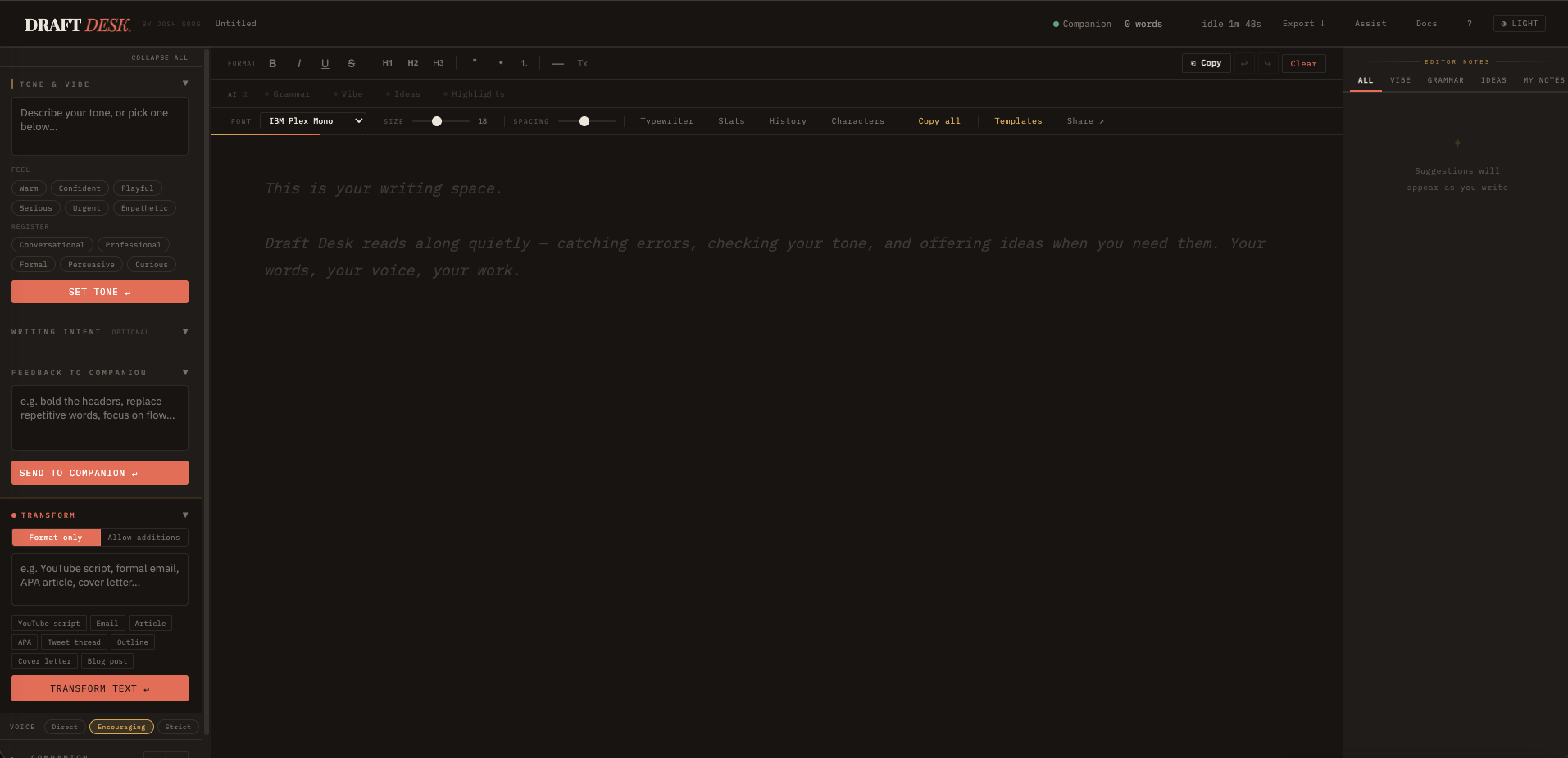Image resolution: width=1568 pixels, height=758 pixels.
Task: Click the Clear button
Action: click(1303, 63)
